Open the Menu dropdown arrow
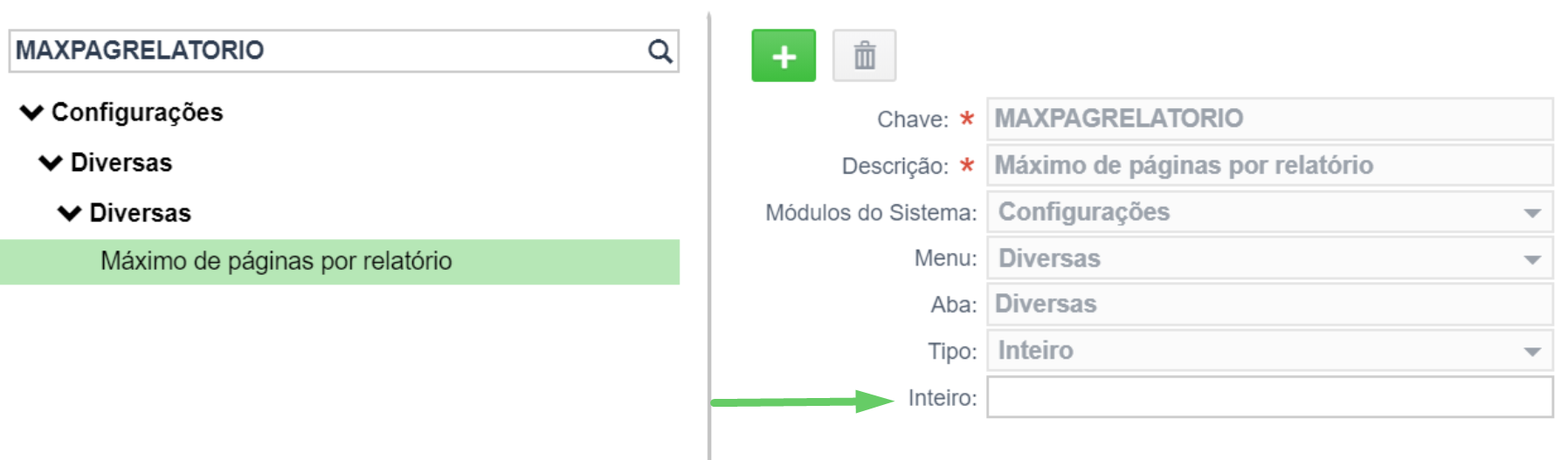 point(1532,259)
